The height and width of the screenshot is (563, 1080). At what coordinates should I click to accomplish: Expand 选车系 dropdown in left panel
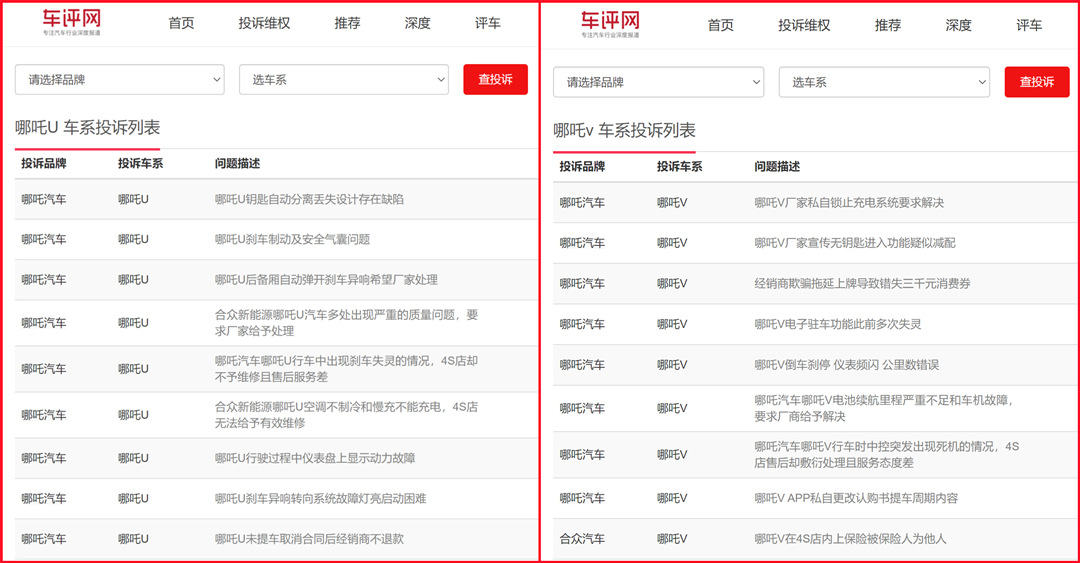tap(344, 79)
